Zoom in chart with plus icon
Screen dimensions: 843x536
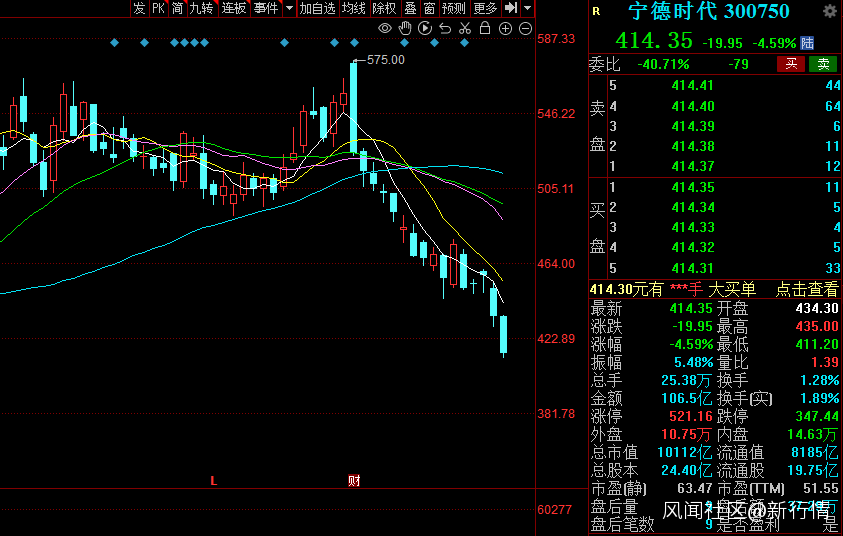point(505,28)
